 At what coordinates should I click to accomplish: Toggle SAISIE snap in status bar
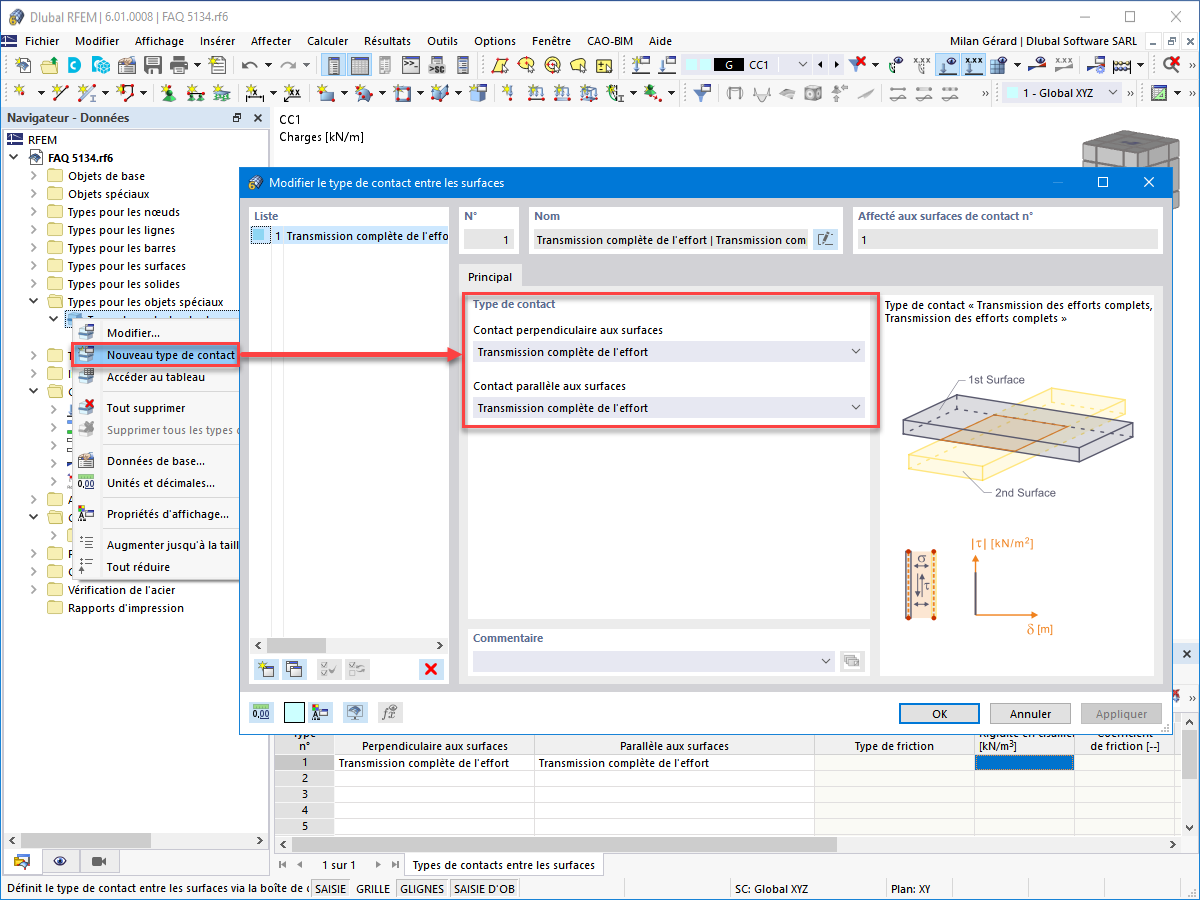[x=331, y=888]
